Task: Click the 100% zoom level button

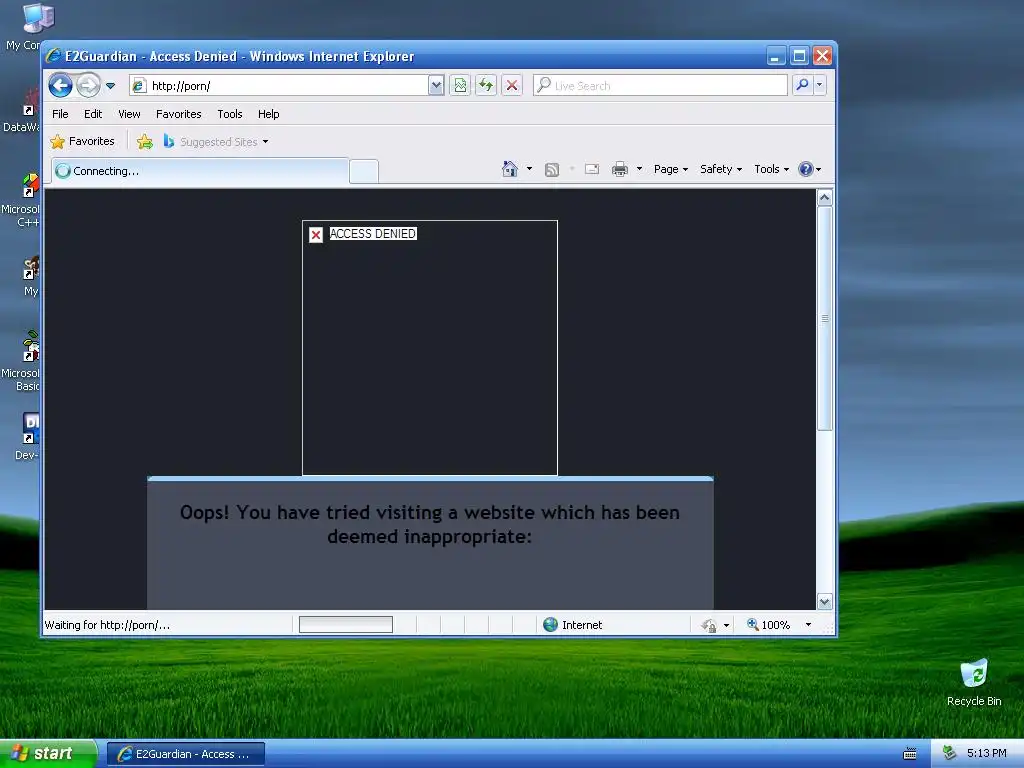Action: (x=769, y=625)
